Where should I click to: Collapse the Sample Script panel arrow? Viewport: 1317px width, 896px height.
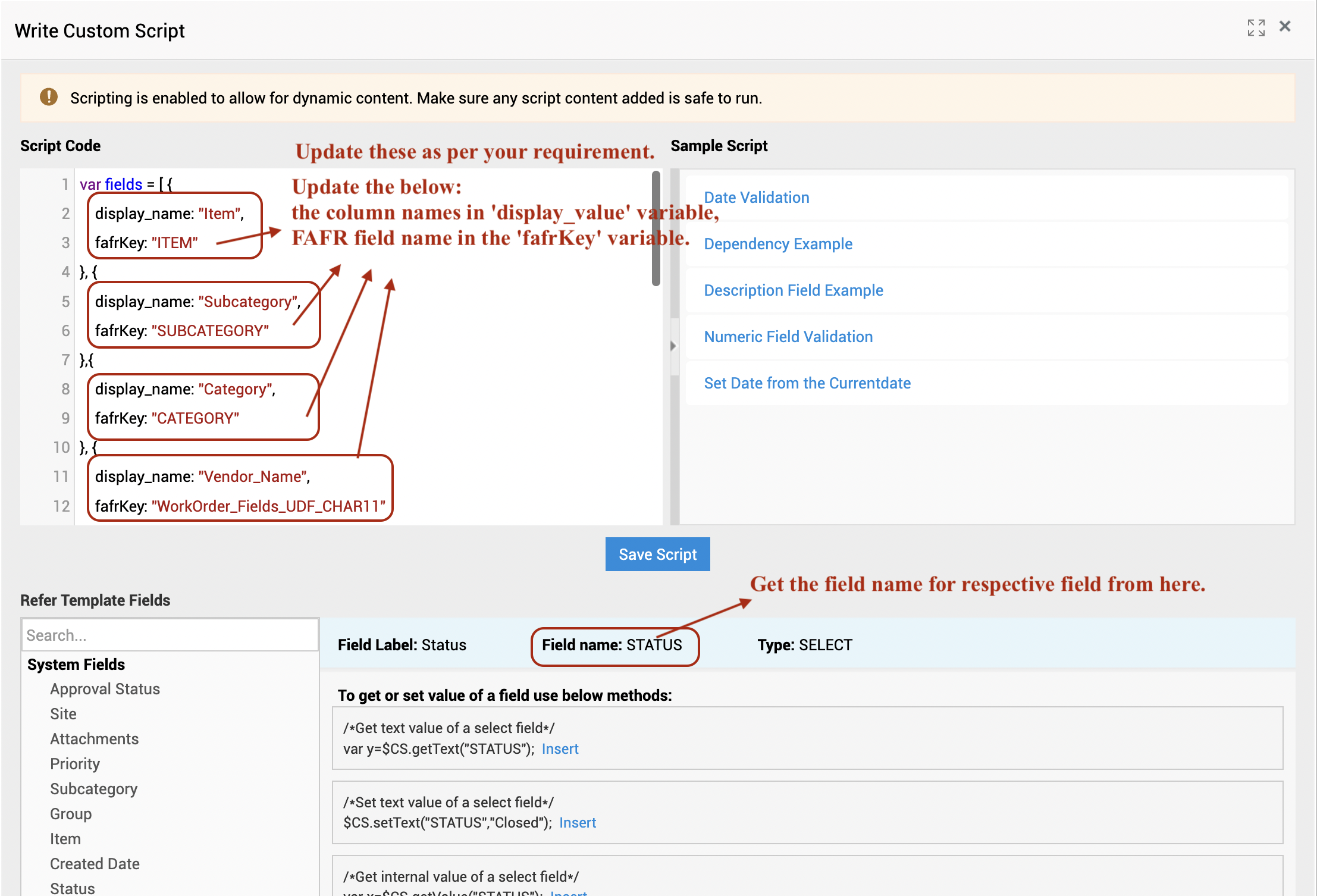click(673, 346)
